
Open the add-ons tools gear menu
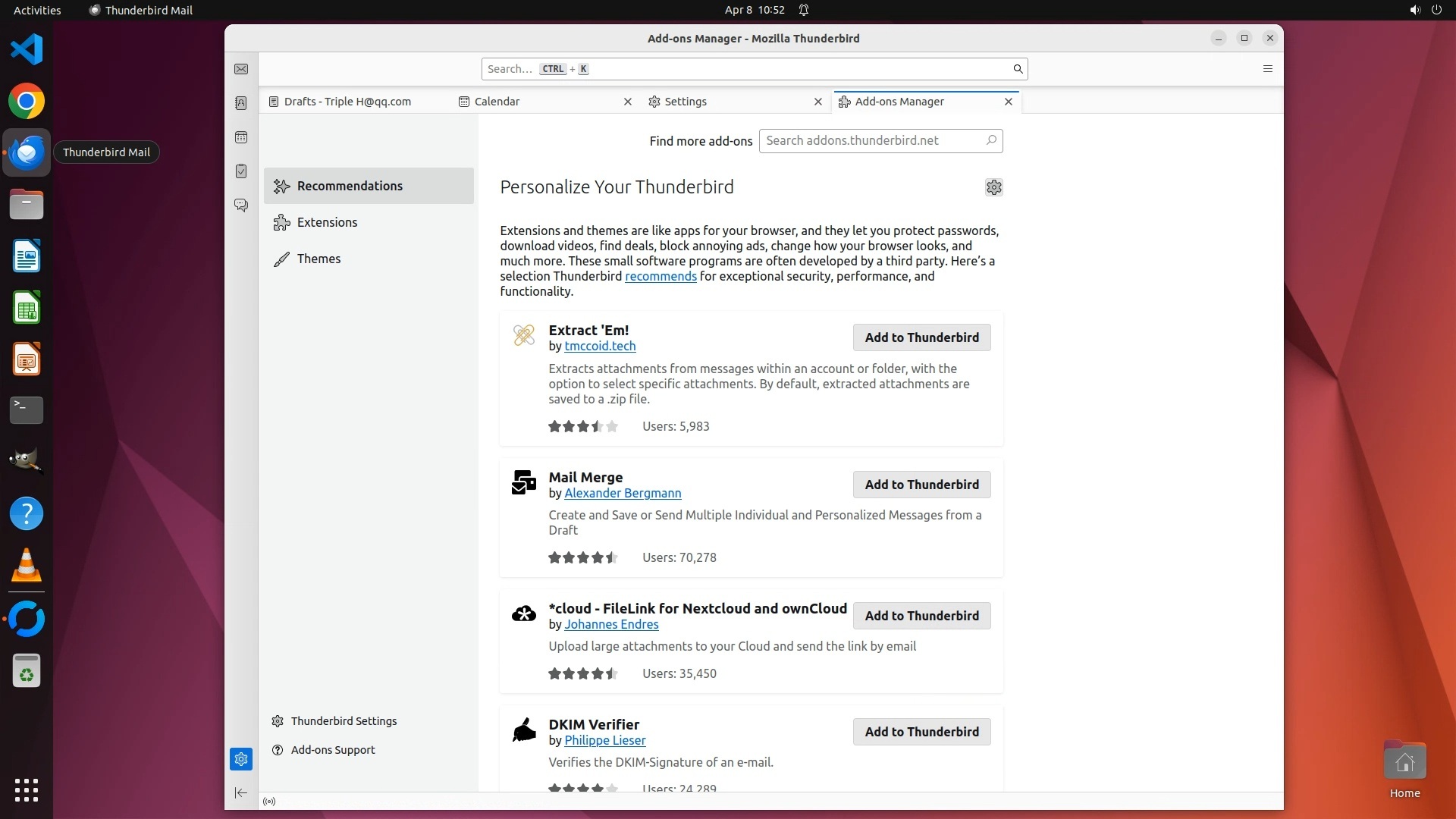coord(993,187)
